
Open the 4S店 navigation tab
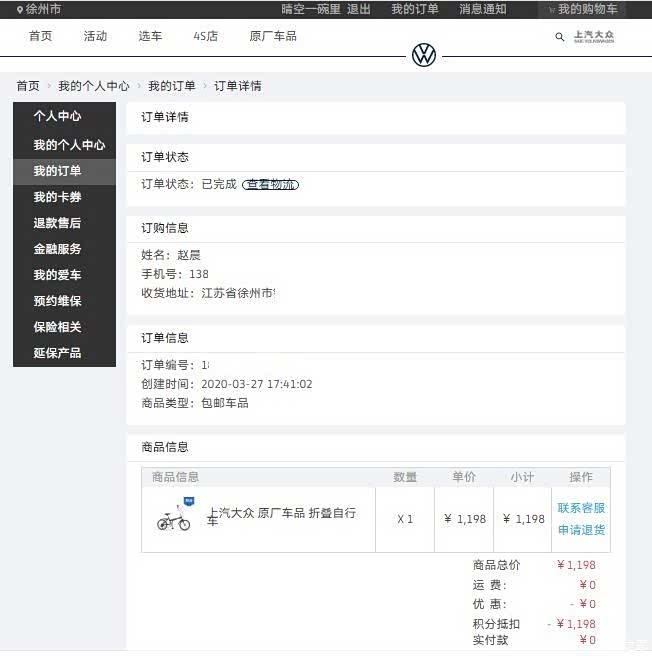pyautogui.click(x=205, y=36)
